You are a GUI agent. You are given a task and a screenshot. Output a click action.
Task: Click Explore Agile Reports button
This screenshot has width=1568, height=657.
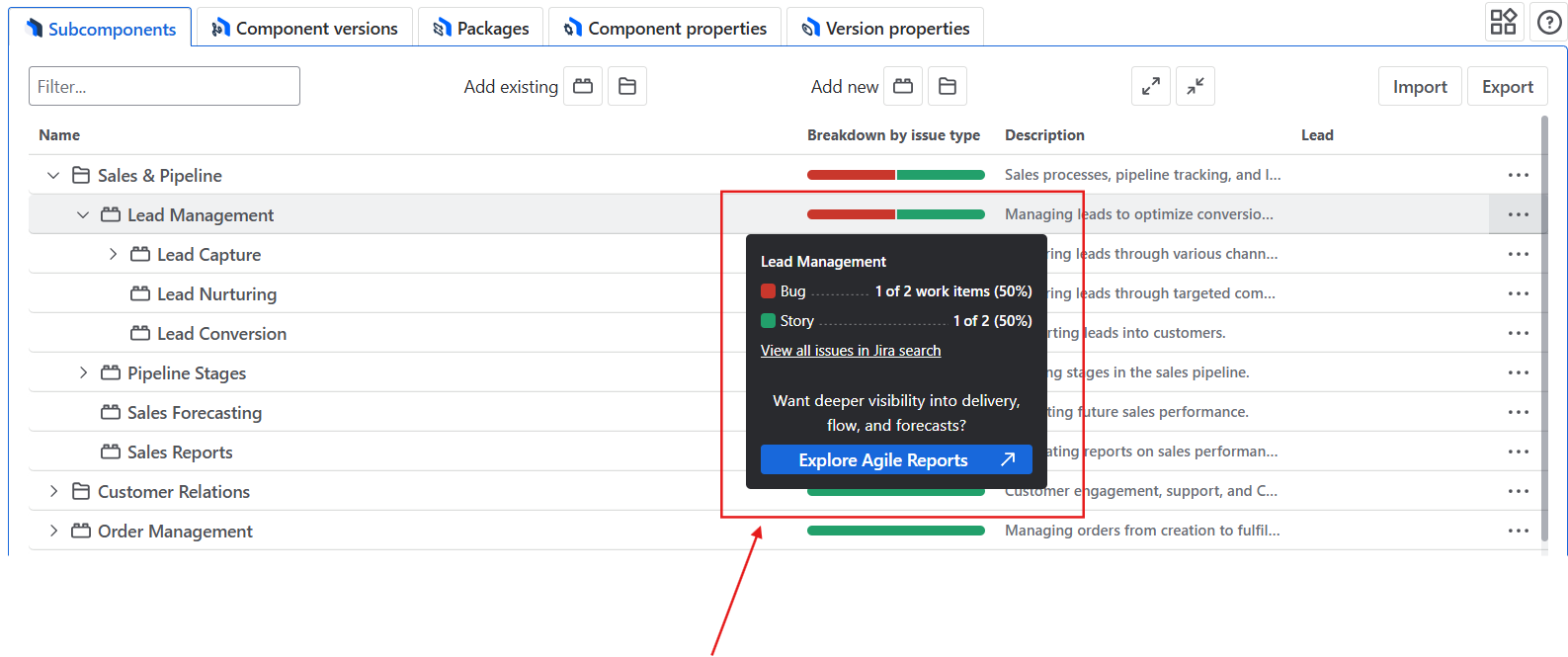896,459
